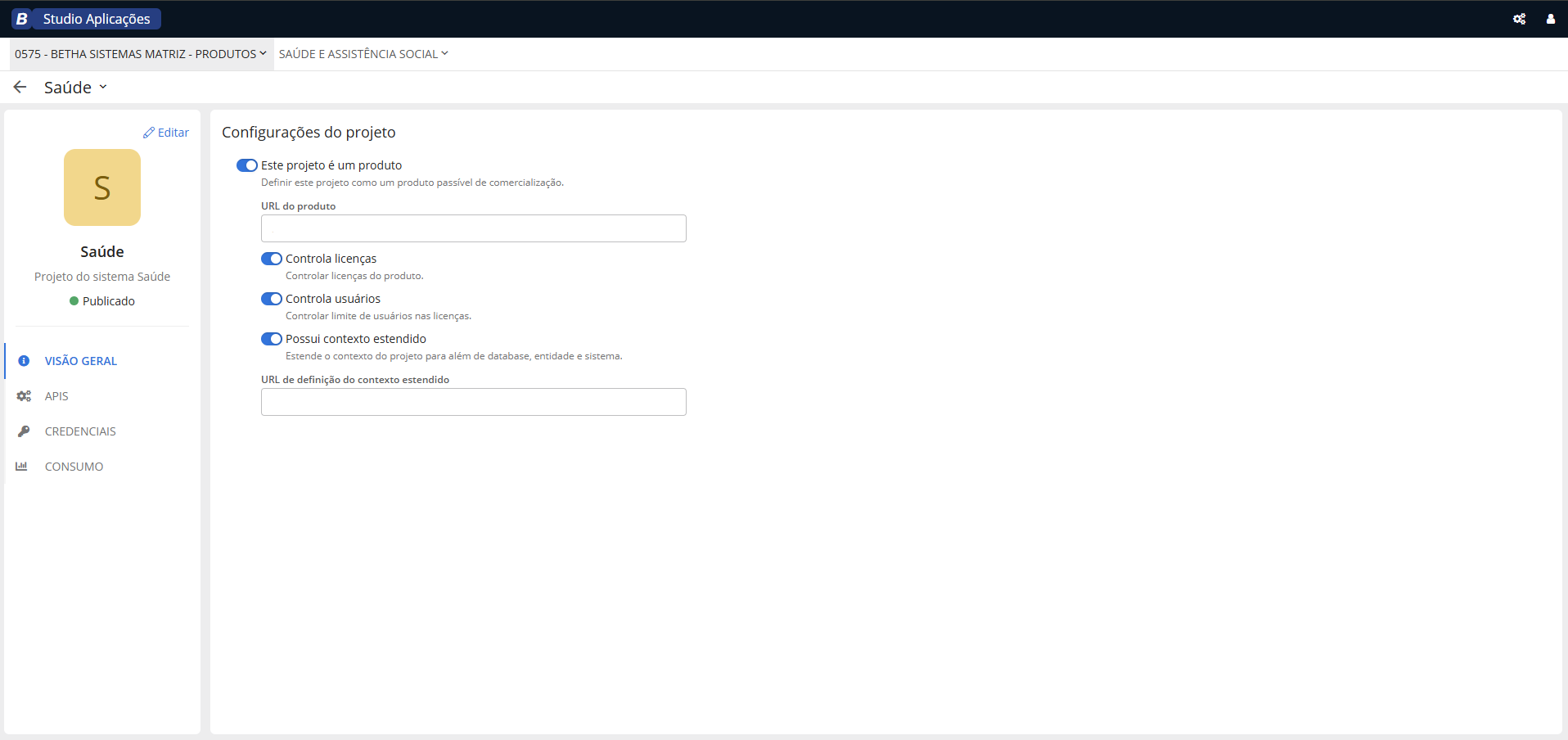
Task: Click the 'Controlar licenças do produto.' description
Action: tap(354, 276)
